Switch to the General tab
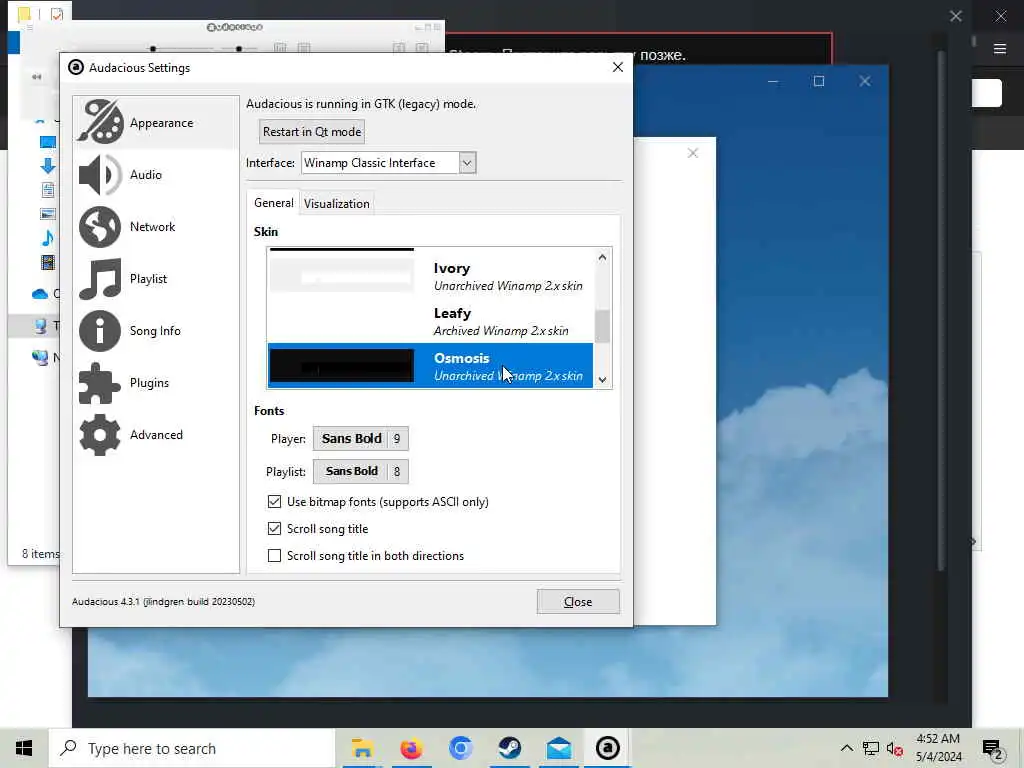Viewport: 1024px width, 768px height. tap(274, 203)
